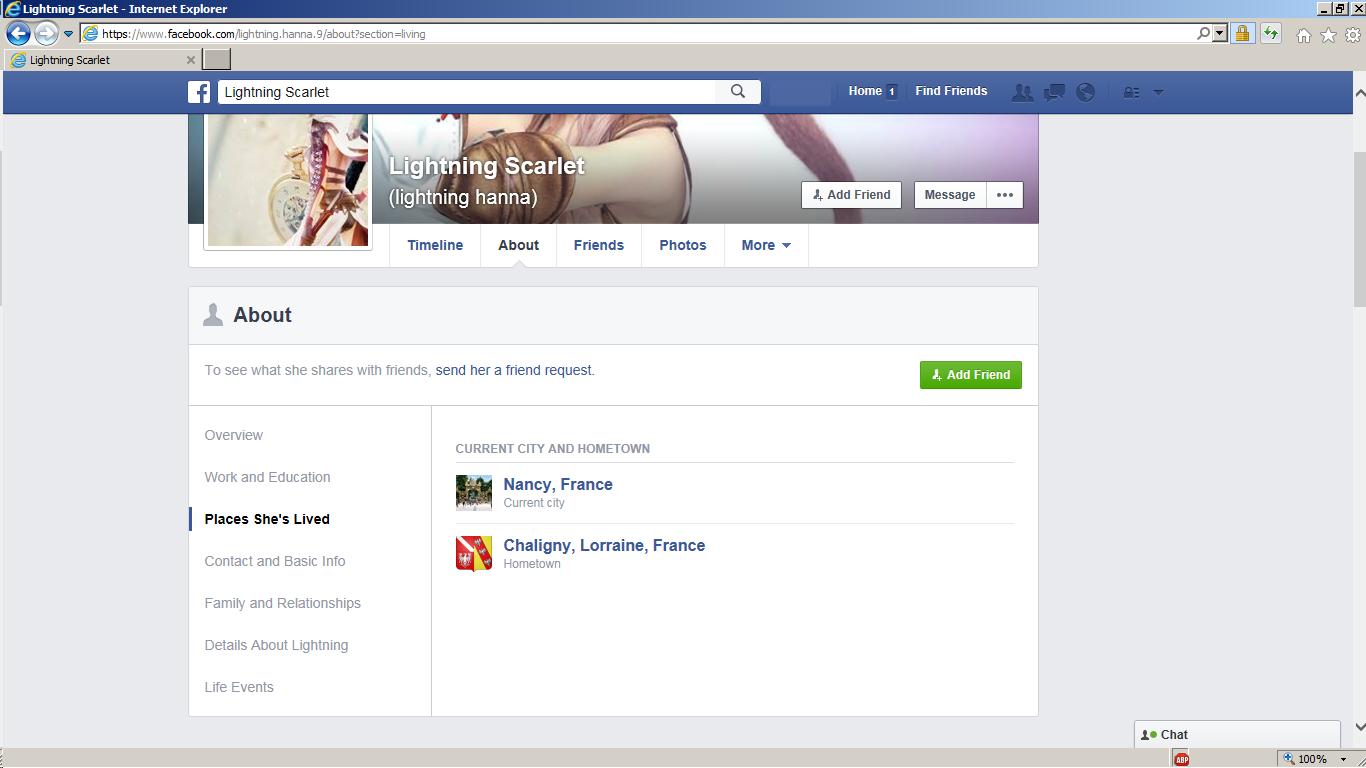Open the account settings dropdown arrow
This screenshot has width=1366, height=768.
[1158, 92]
